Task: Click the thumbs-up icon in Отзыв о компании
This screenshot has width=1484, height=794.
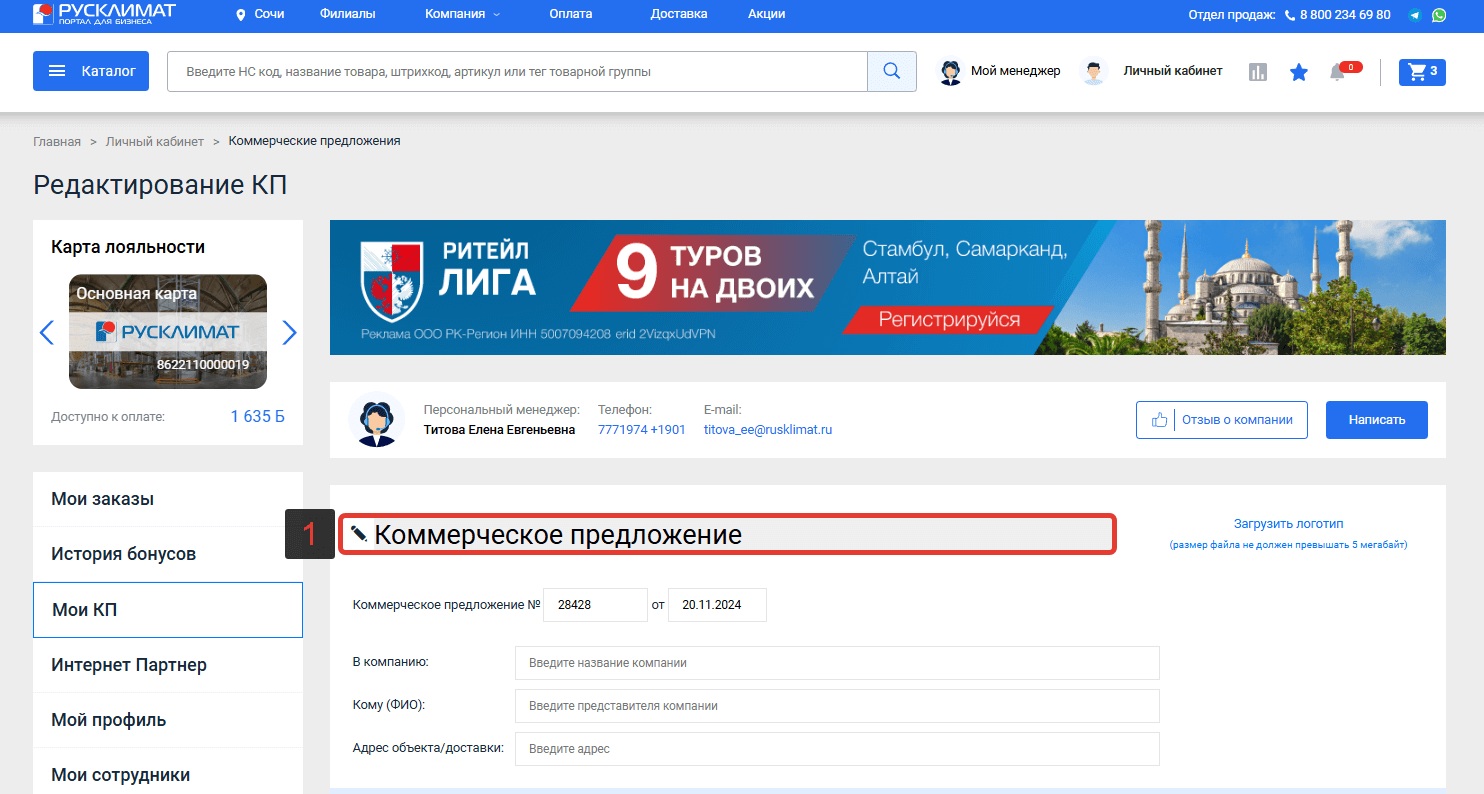Action: click(x=1160, y=420)
